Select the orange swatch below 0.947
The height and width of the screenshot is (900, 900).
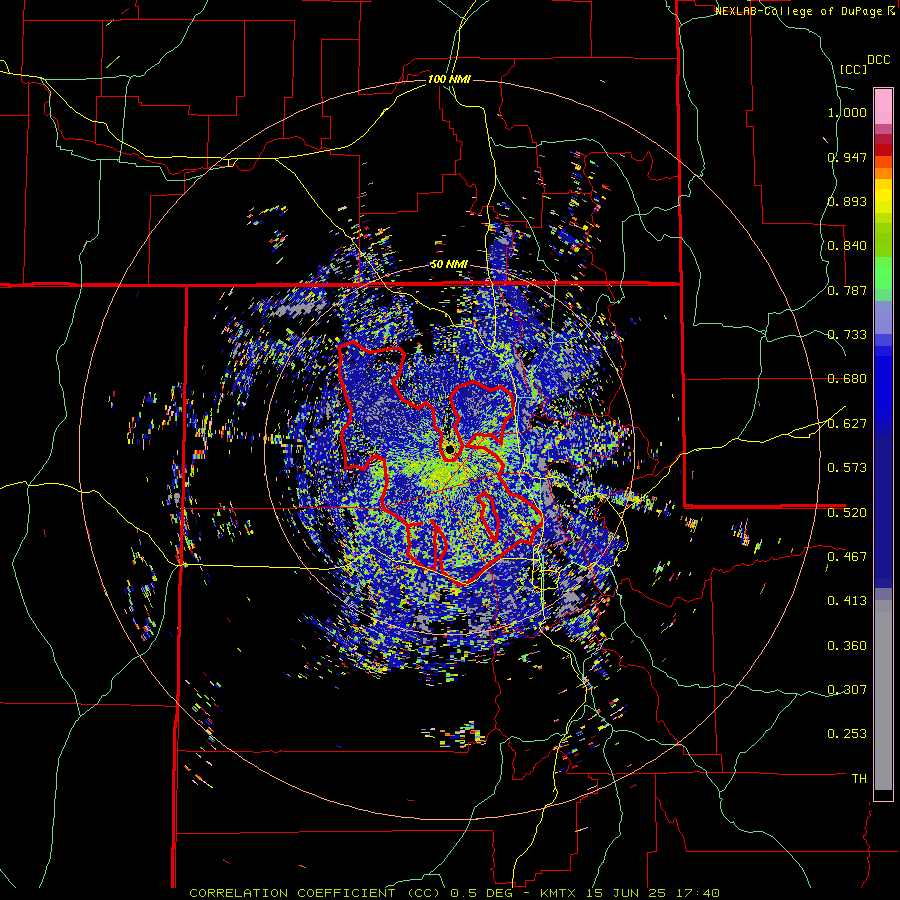point(883,173)
